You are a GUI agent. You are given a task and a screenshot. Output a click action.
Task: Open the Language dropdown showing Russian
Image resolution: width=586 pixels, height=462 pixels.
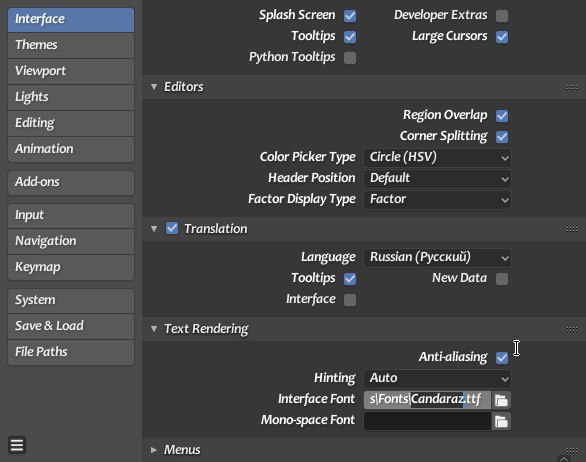[437, 258]
